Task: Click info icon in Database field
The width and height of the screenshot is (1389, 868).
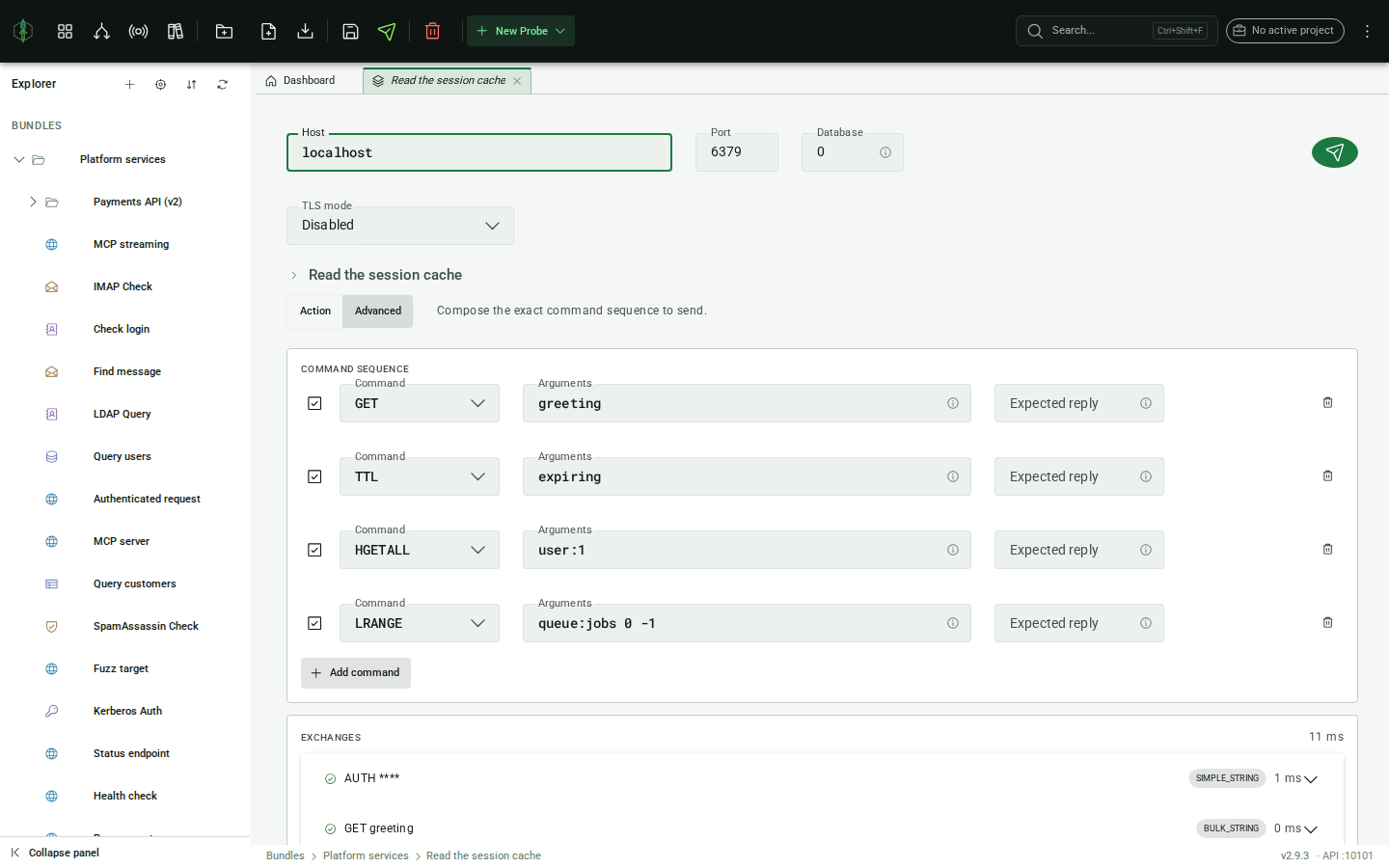Action: (885, 152)
